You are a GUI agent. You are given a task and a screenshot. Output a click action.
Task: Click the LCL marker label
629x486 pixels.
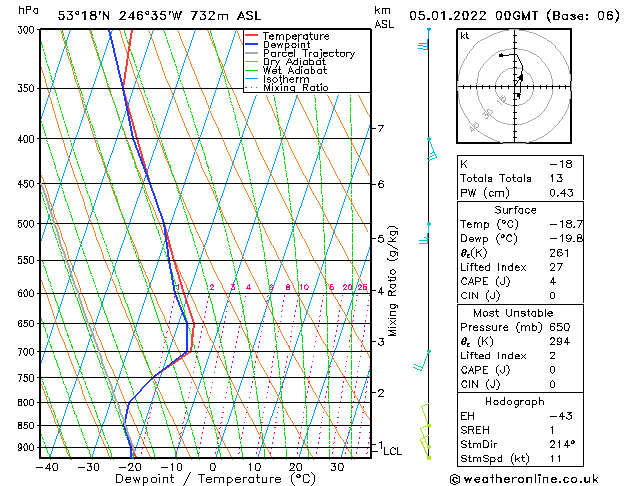pyautogui.click(x=392, y=452)
